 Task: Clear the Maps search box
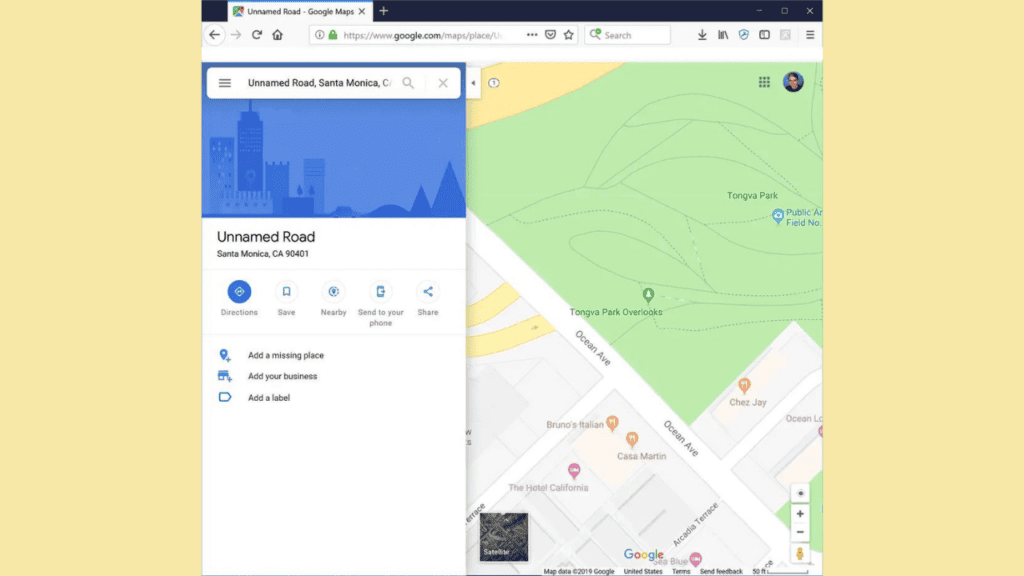pos(443,83)
